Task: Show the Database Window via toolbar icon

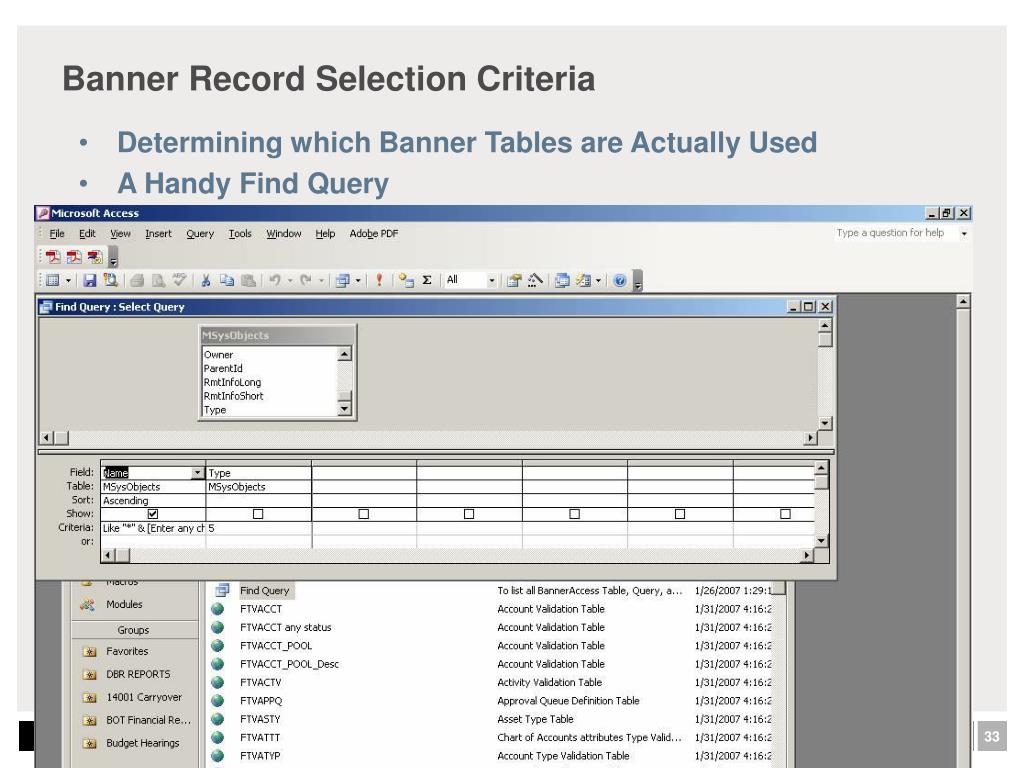Action: click(x=562, y=280)
